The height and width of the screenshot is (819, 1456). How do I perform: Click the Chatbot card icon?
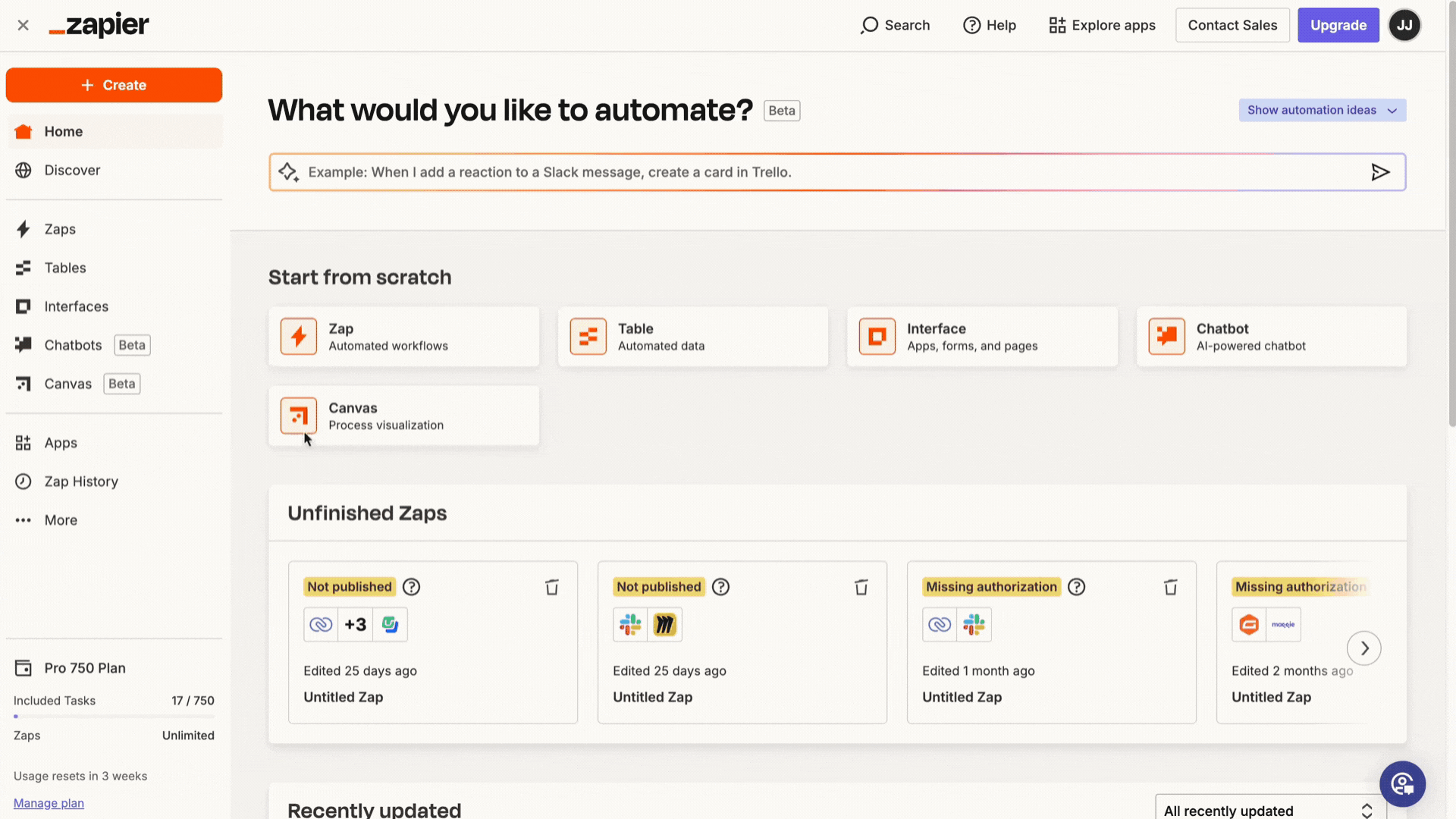tap(1166, 337)
